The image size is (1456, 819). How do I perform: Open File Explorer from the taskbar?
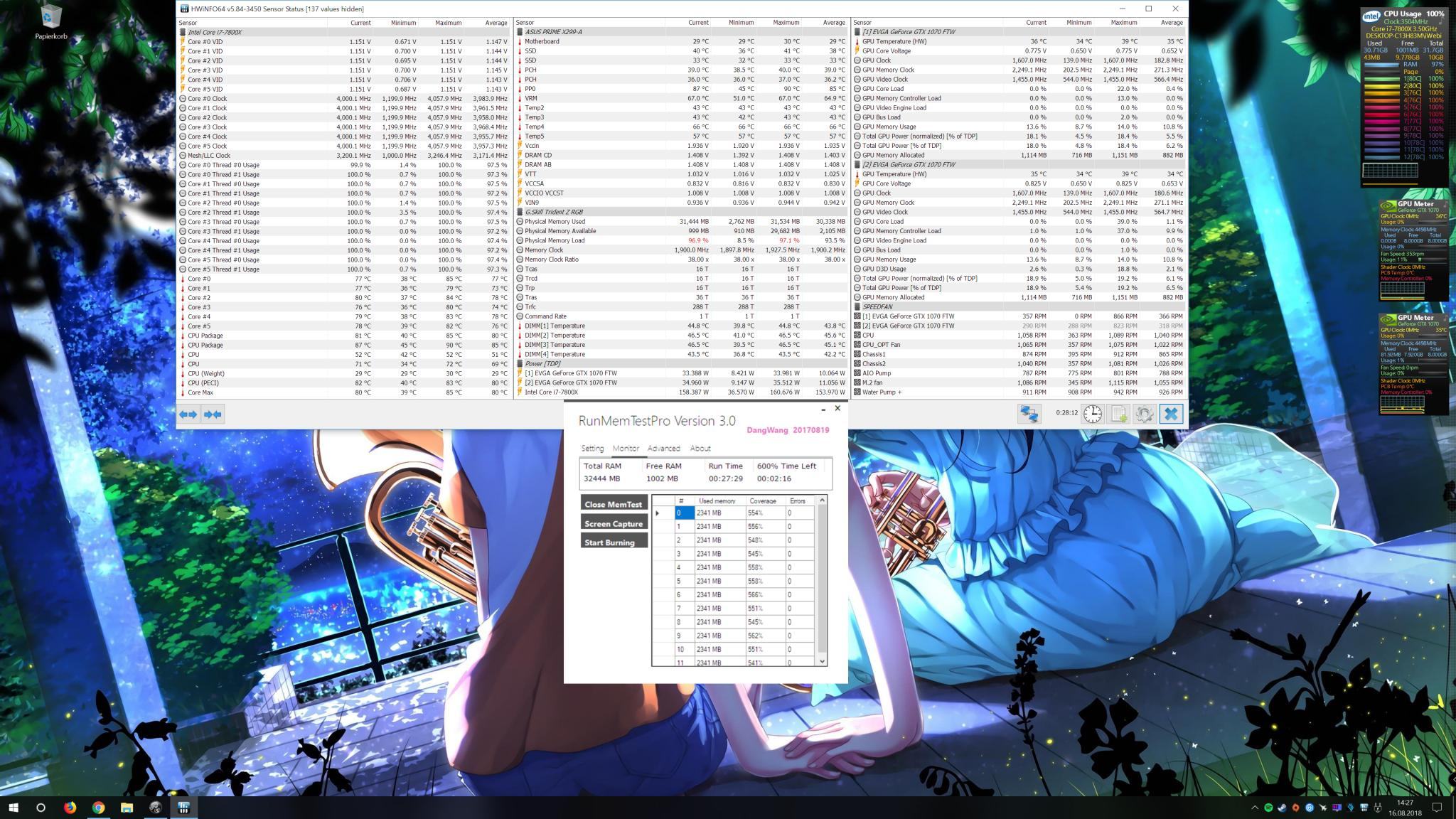(x=127, y=807)
